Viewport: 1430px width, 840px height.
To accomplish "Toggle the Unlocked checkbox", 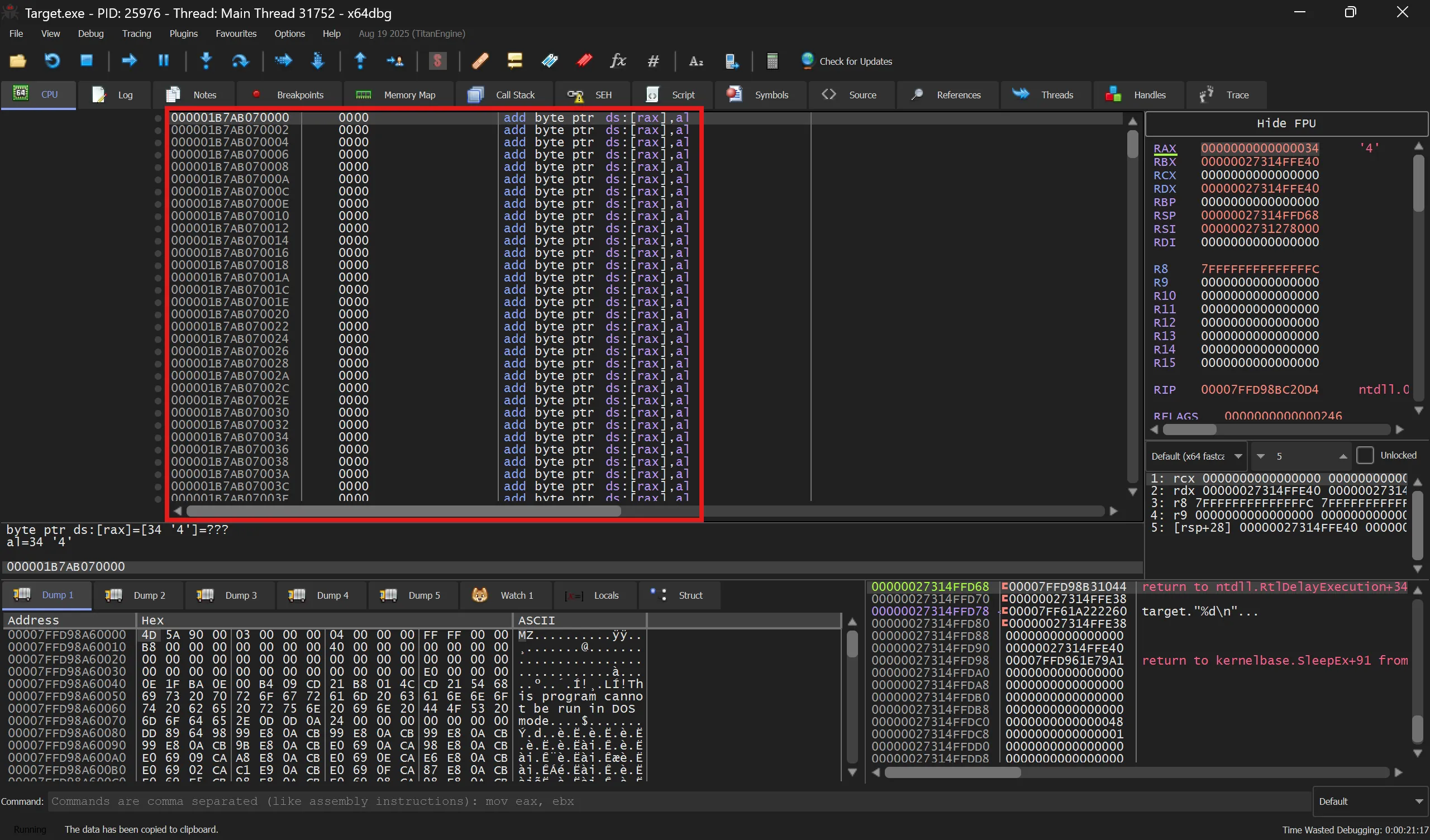I will click(x=1365, y=455).
